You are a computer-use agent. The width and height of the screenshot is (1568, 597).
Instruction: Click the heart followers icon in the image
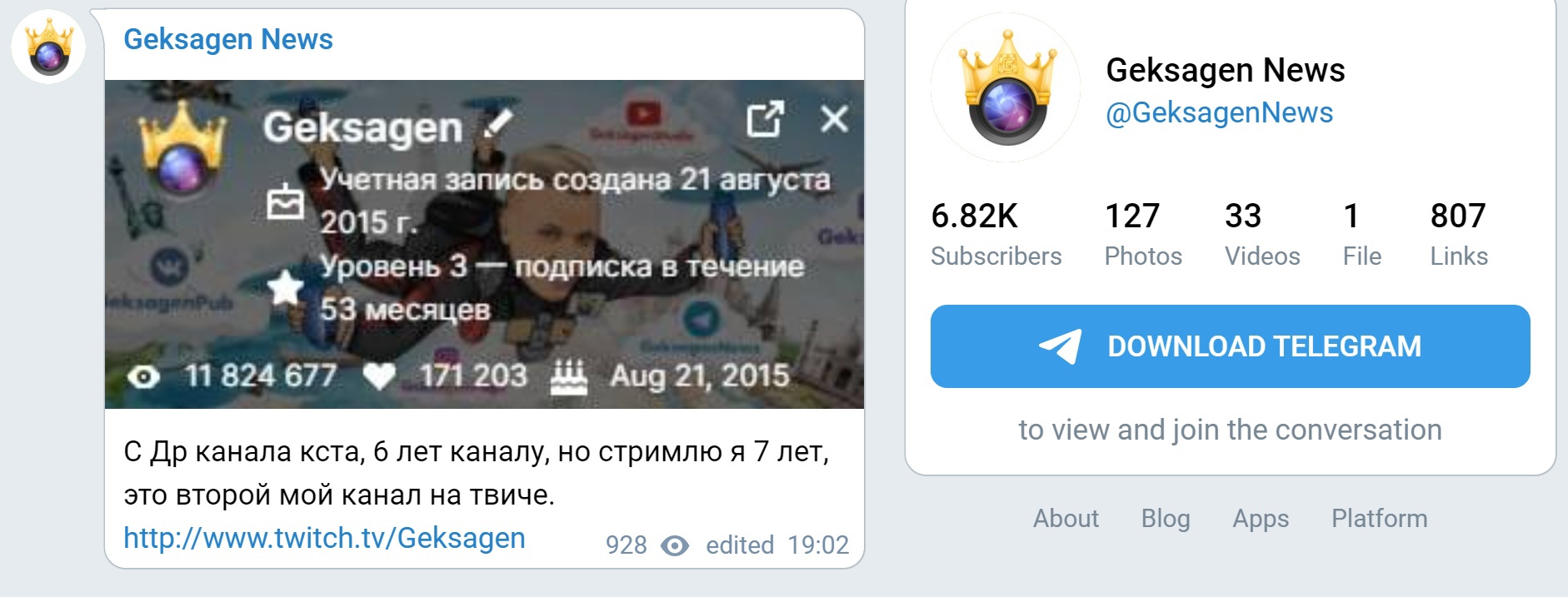coord(379,377)
